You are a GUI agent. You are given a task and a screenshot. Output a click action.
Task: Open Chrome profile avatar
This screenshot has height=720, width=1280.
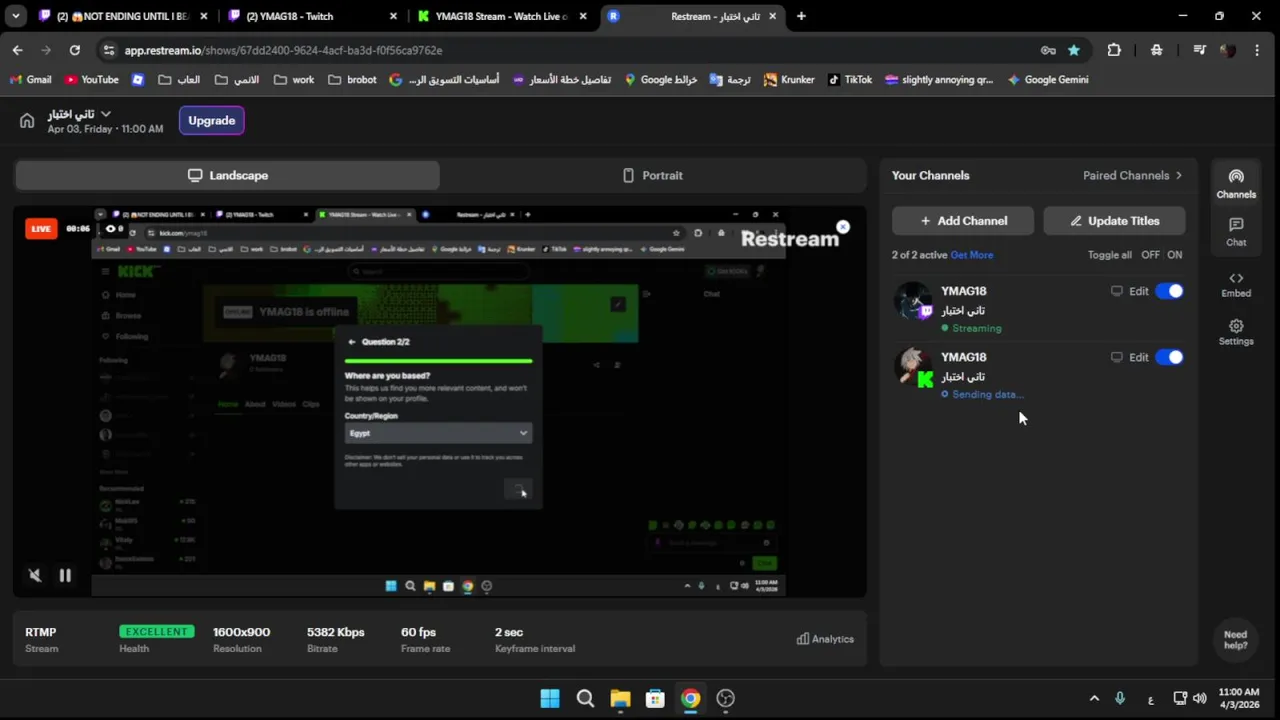point(1228,50)
